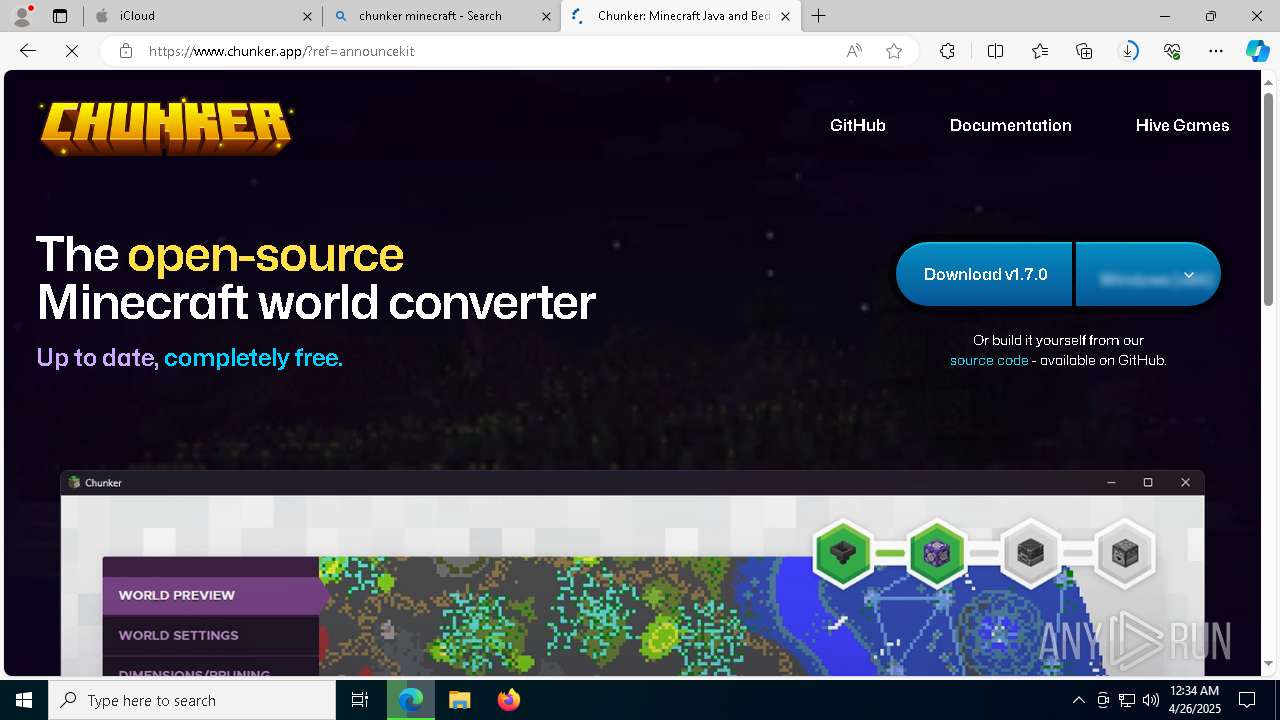
Task: Open Microsoft Edge from taskbar
Action: [411, 700]
